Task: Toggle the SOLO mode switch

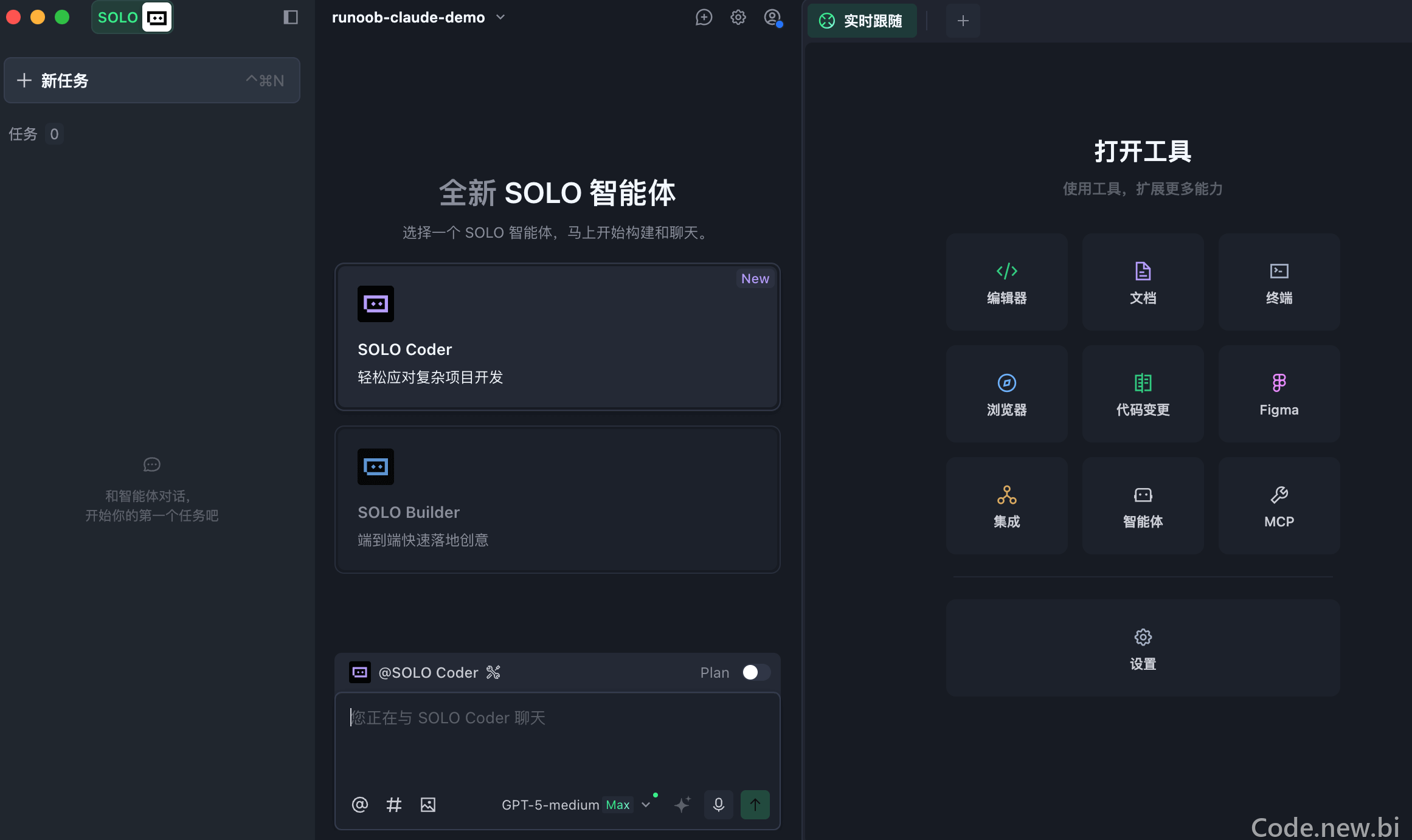Action: [x=132, y=17]
